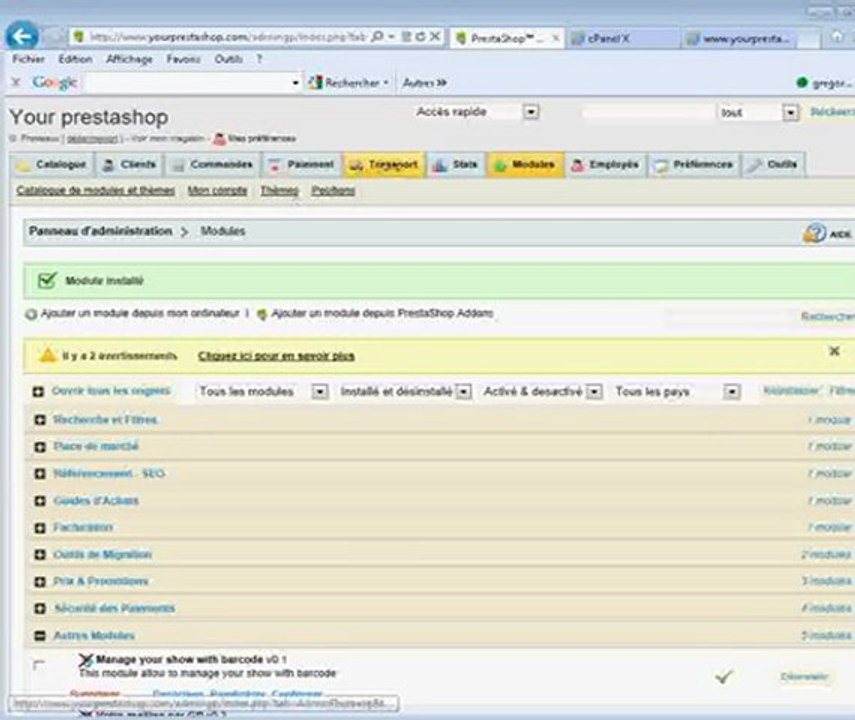
Task: Open the Autres » toolbar menu
Action: (425, 83)
